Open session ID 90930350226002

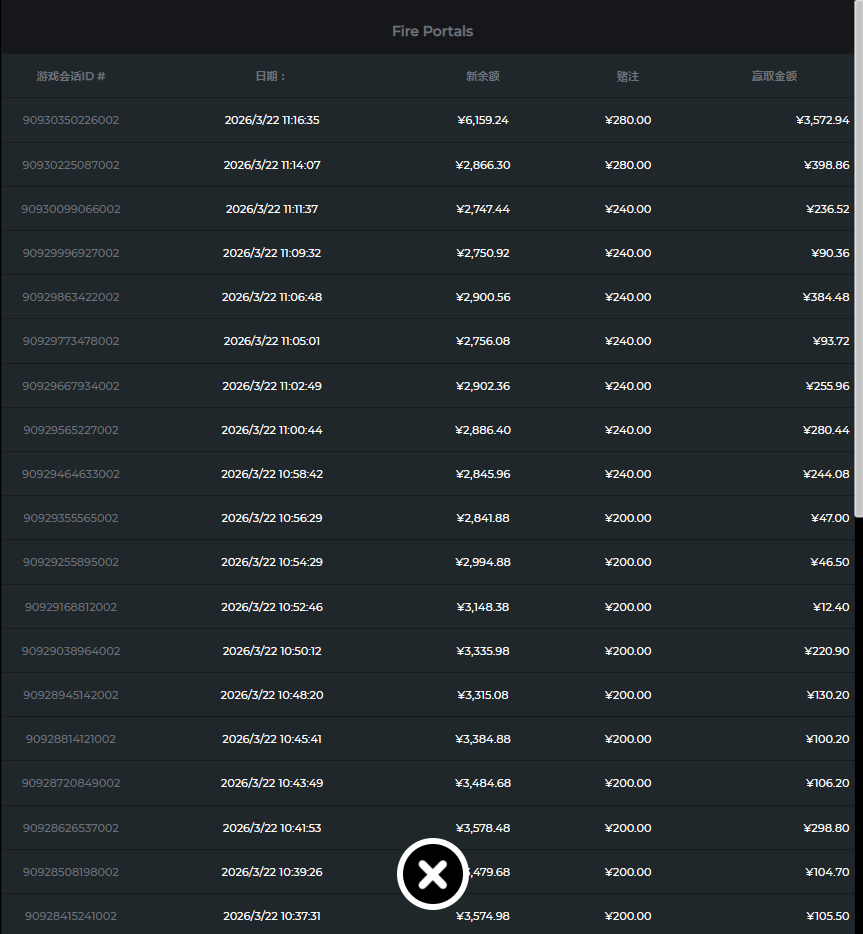pyautogui.click(x=70, y=120)
